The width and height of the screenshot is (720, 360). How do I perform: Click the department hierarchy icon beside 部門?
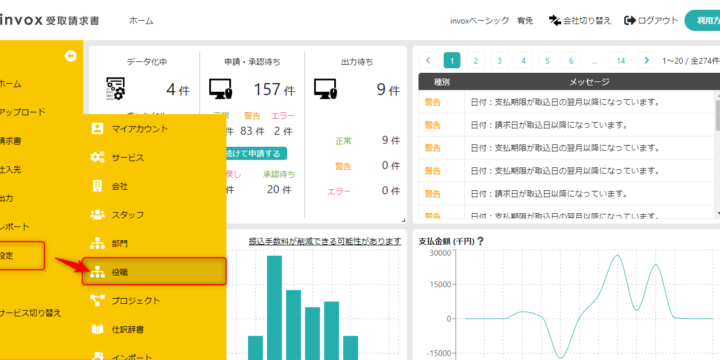tap(97, 243)
